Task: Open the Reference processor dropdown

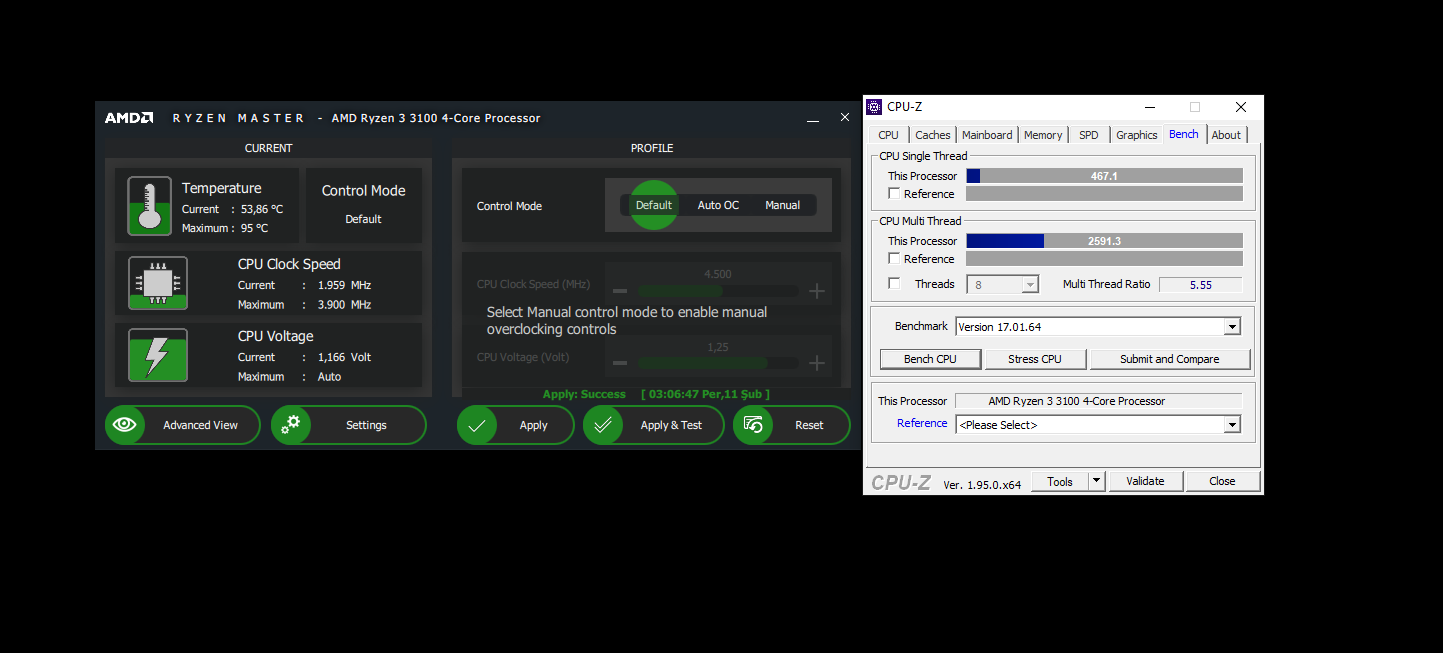Action: tap(1232, 425)
